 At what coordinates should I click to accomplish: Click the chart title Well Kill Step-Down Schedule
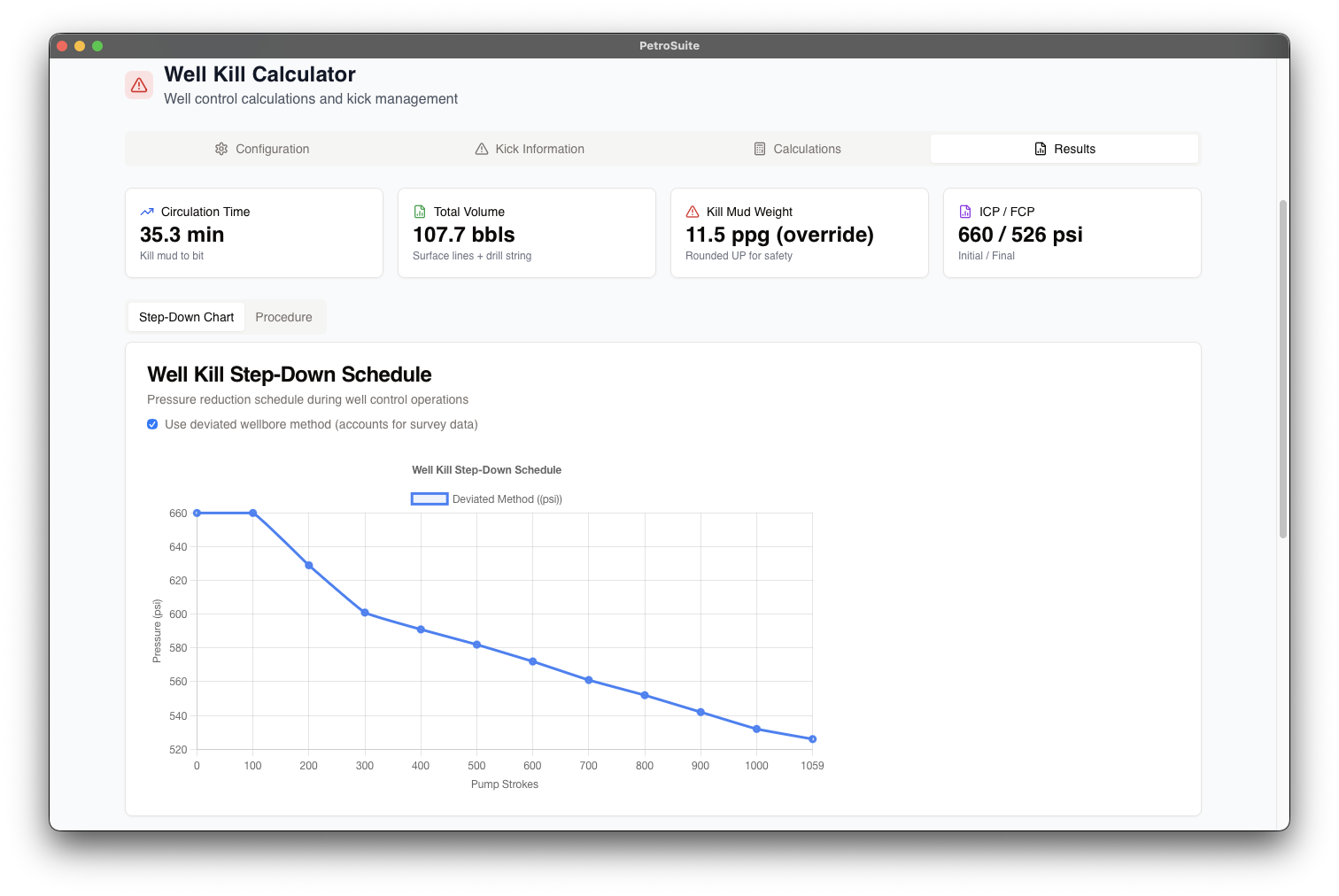coord(487,470)
